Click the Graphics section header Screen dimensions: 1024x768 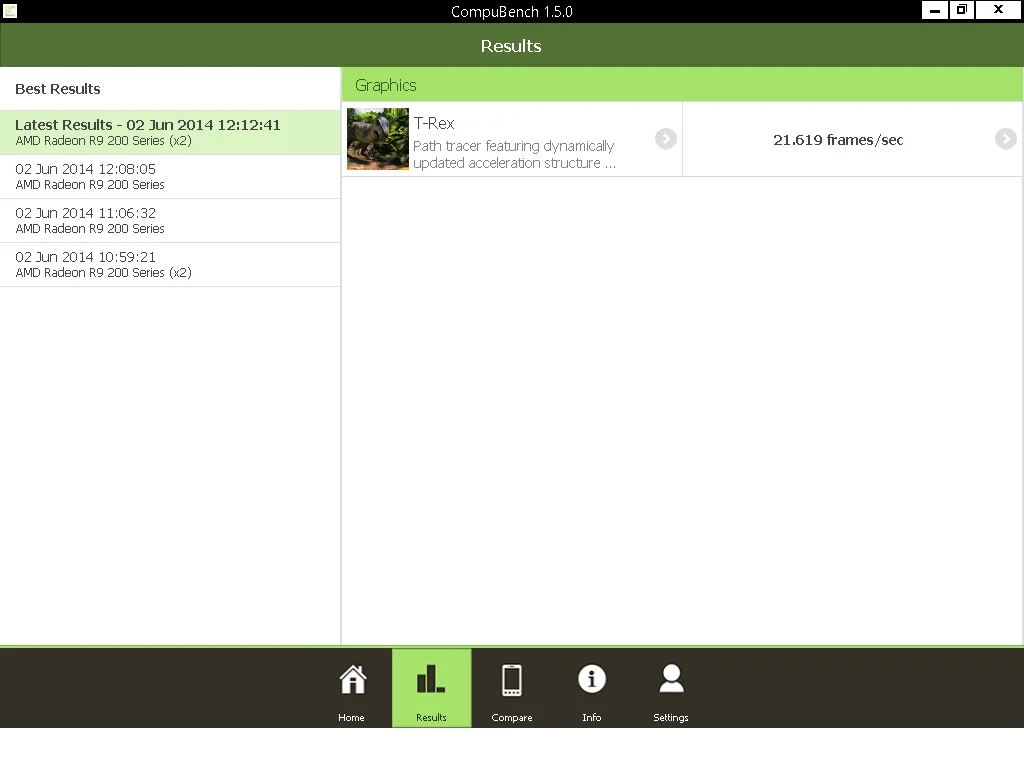682,85
